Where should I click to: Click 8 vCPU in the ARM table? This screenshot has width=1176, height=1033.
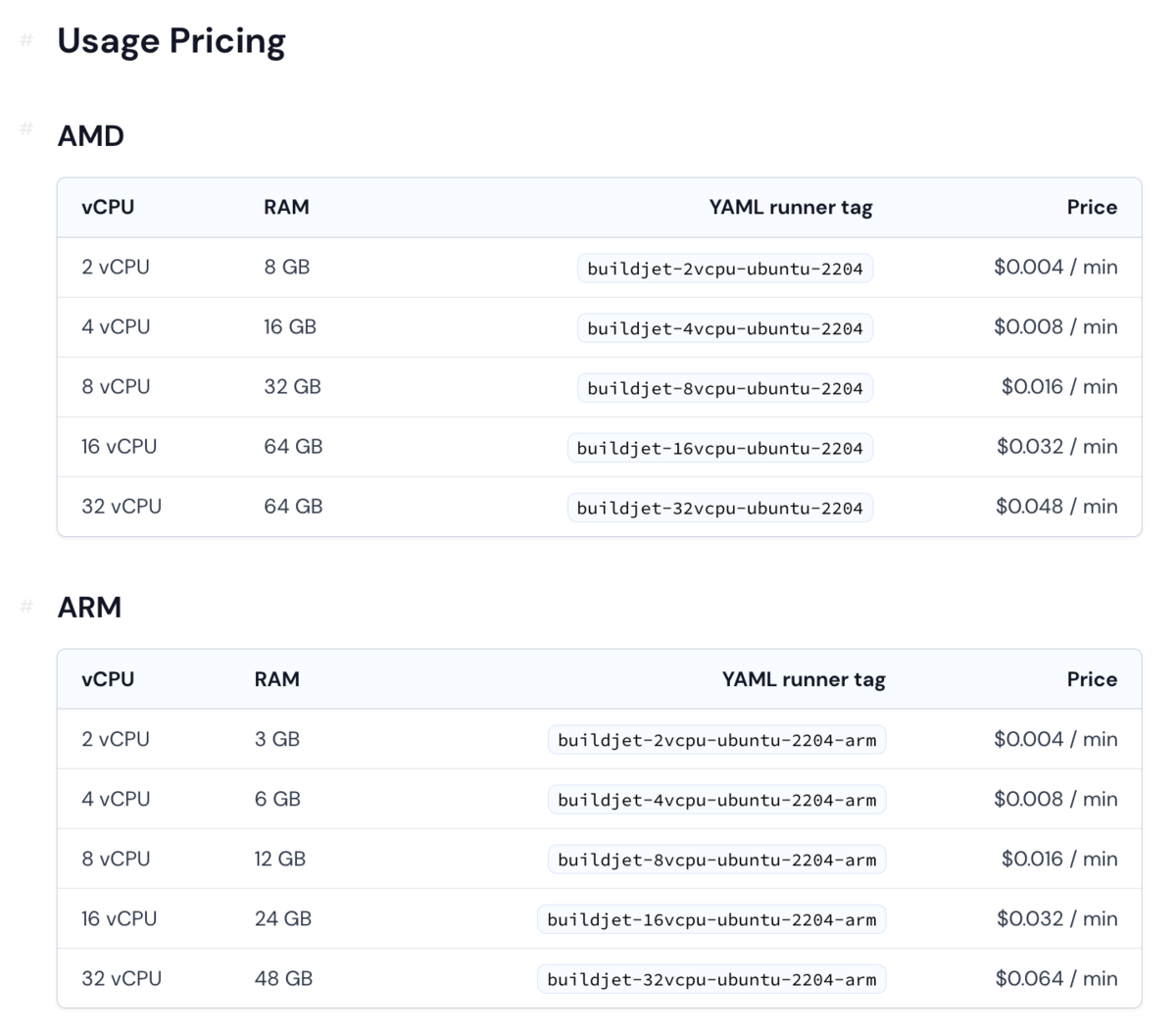116,859
